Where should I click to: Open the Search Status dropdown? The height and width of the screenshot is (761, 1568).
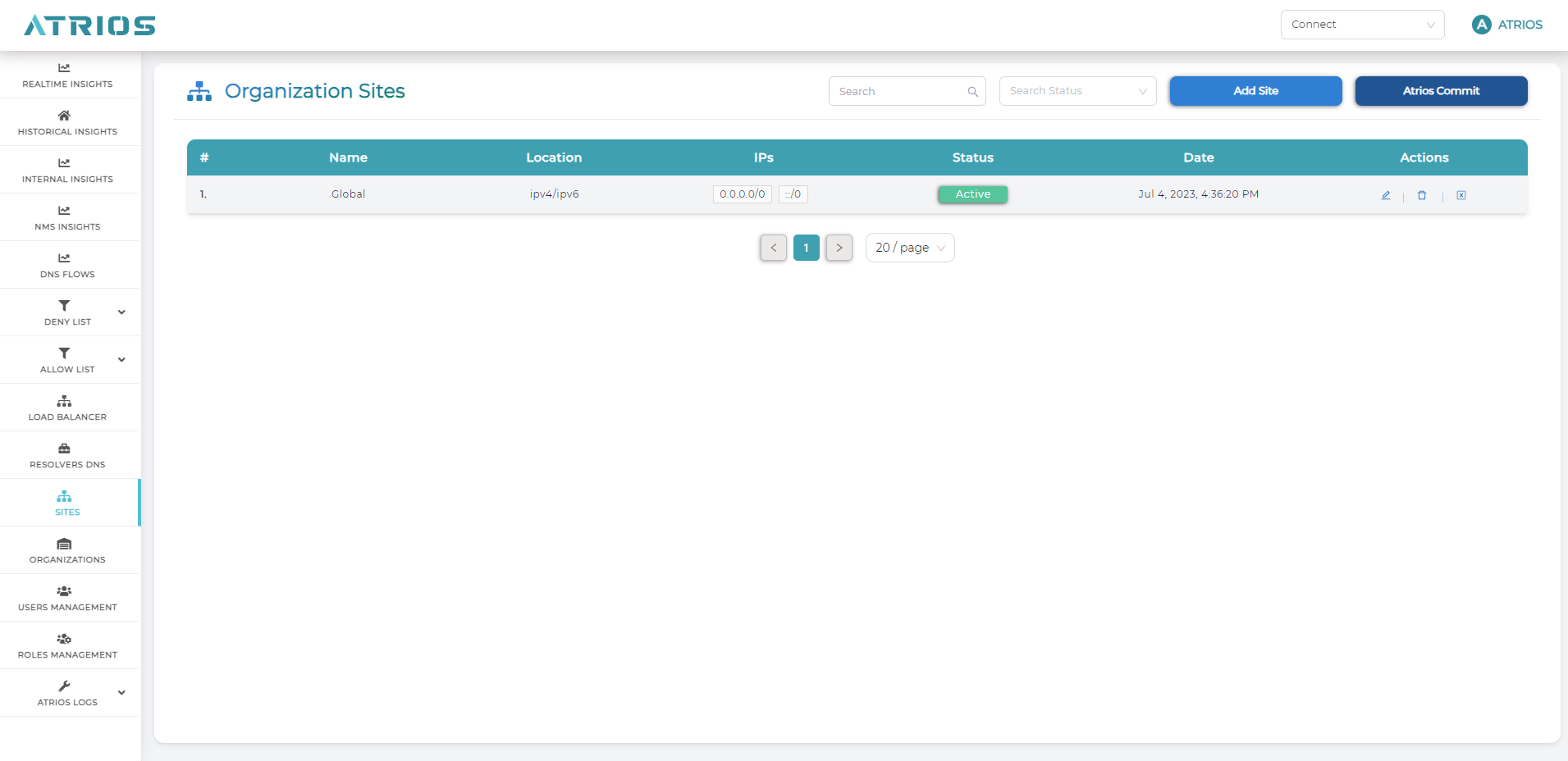click(x=1077, y=91)
